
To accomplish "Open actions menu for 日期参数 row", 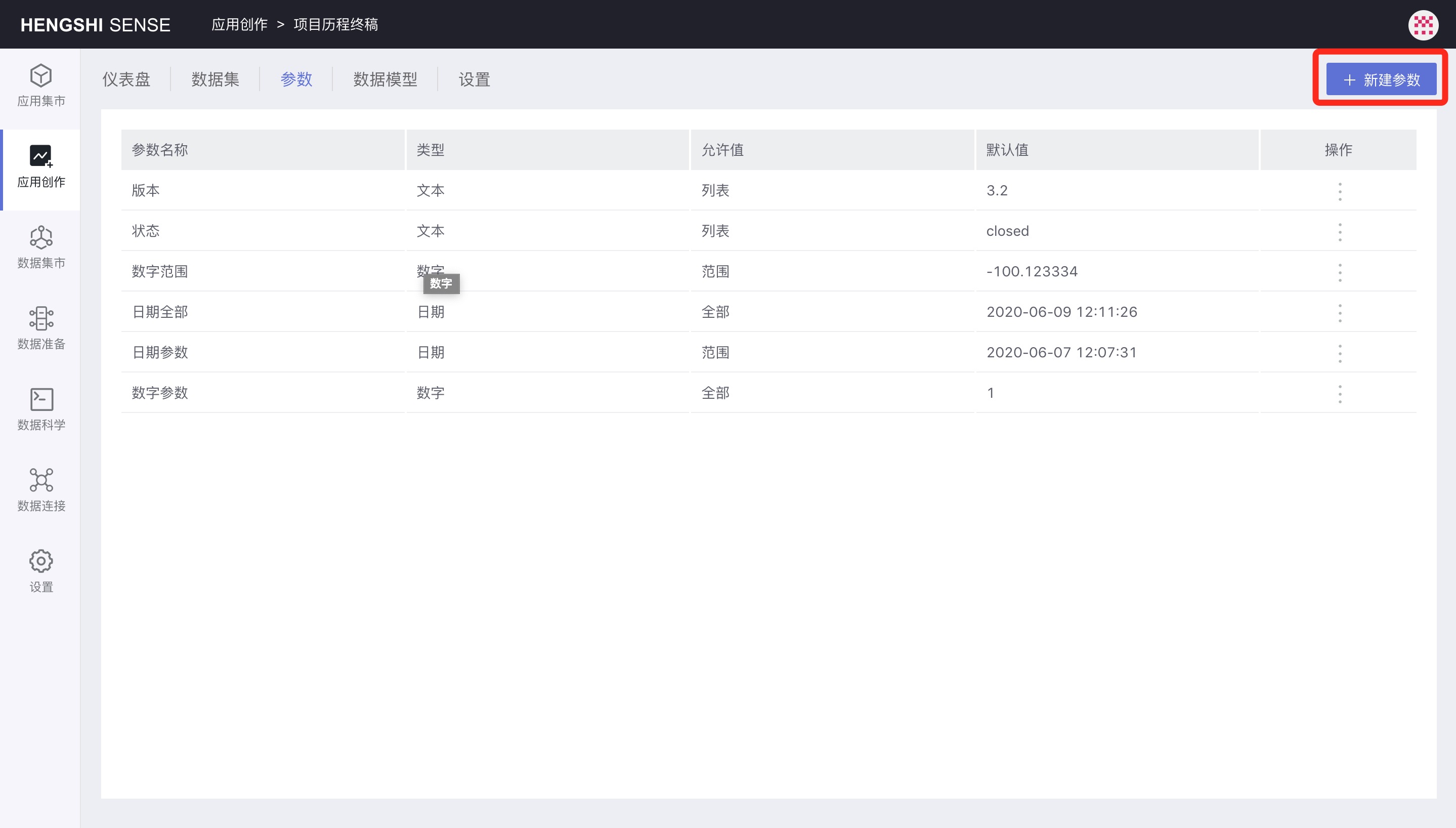I will tap(1340, 353).
